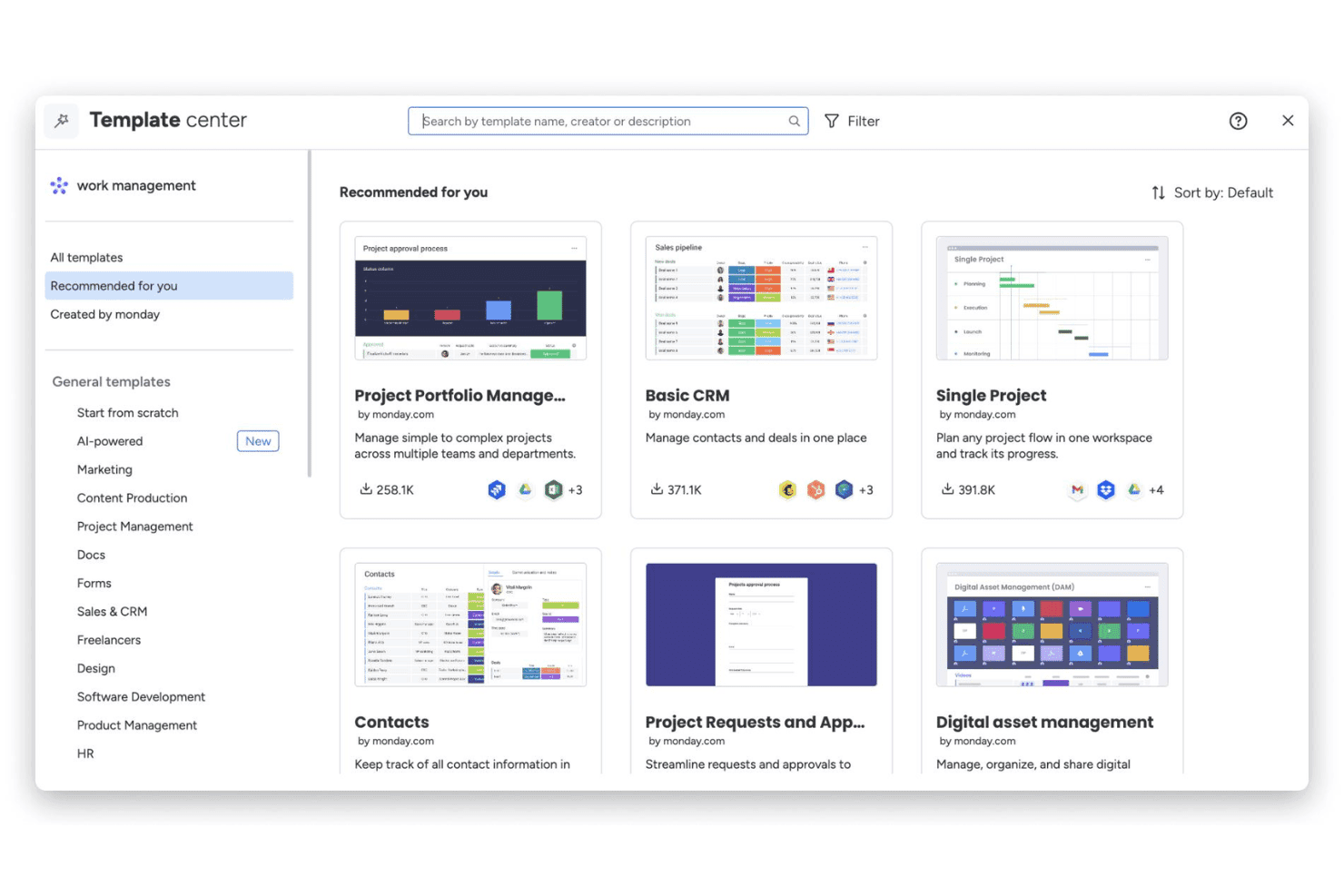The width and height of the screenshot is (1344, 896).
Task: Click download icon on Basic CRM card
Action: [x=657, y=488]
